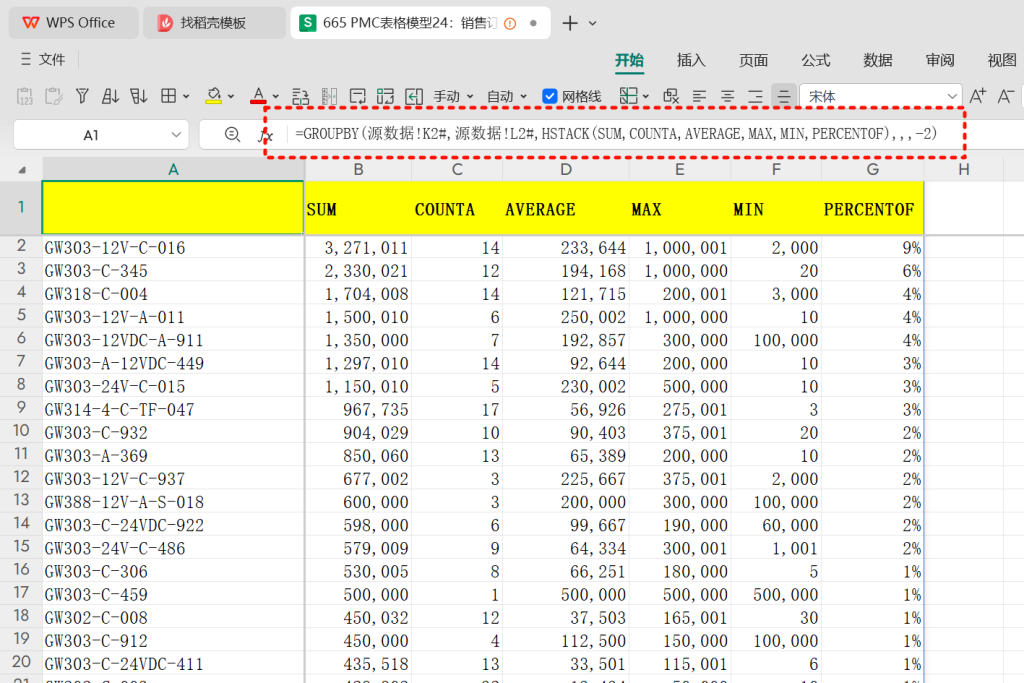
Task: Click inside the GROUPBY formula bar
Action: coord(616,134)
